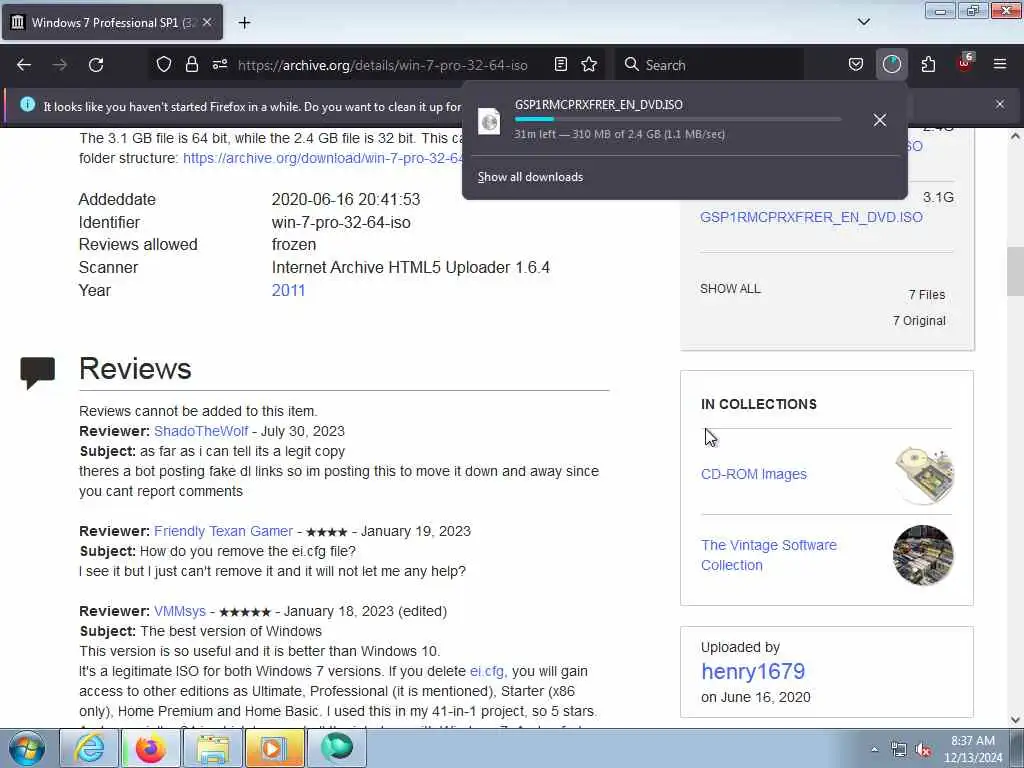Open Firefox application menu
The image size is (1024, 768).
(x=1000, y=64)
